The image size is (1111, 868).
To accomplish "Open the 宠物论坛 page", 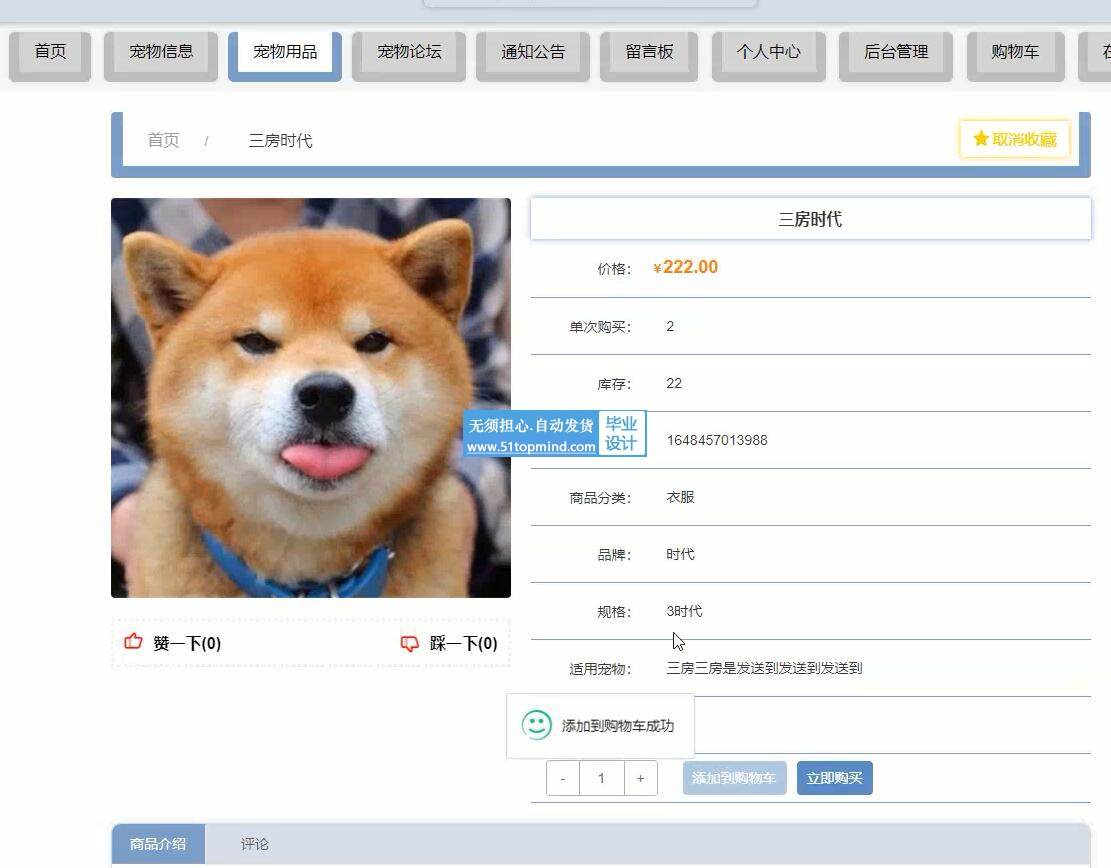I will click(409, 52).
